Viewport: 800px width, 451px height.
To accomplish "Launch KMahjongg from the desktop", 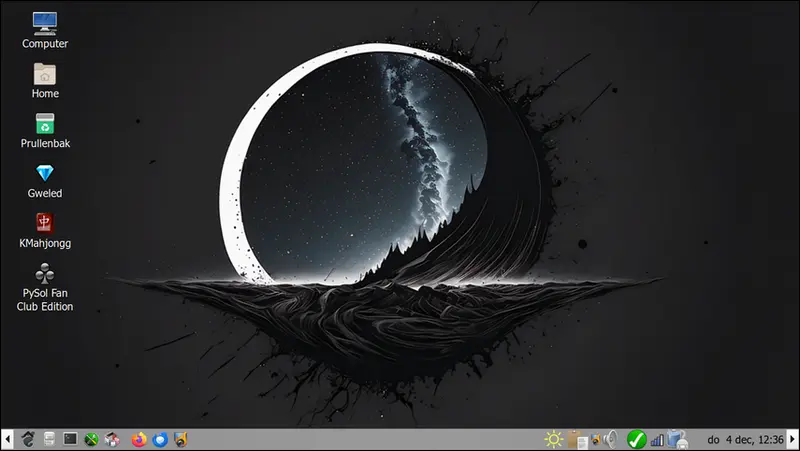I will coord(45,231).
